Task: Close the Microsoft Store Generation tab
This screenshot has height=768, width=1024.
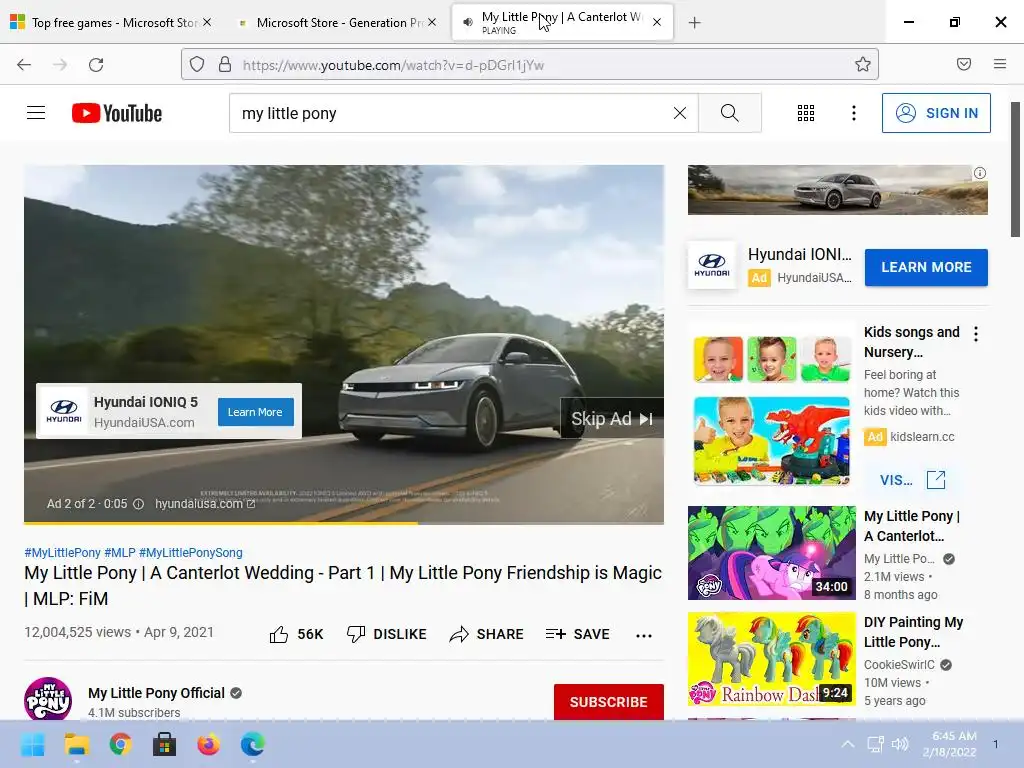Action: pyautogui.click(x=432, y=22)
